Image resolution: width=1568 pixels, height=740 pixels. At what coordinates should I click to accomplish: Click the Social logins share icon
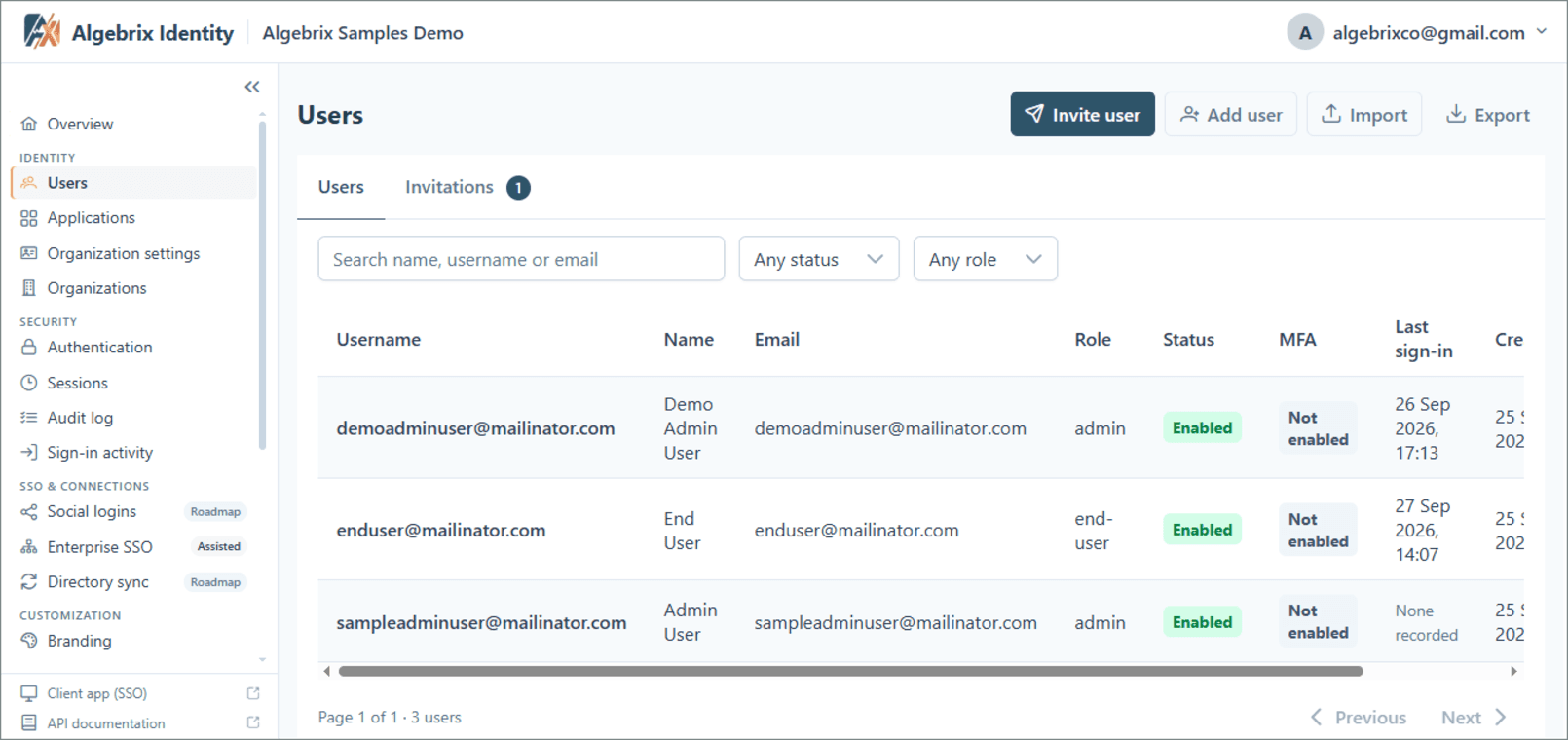click(29, 511)
